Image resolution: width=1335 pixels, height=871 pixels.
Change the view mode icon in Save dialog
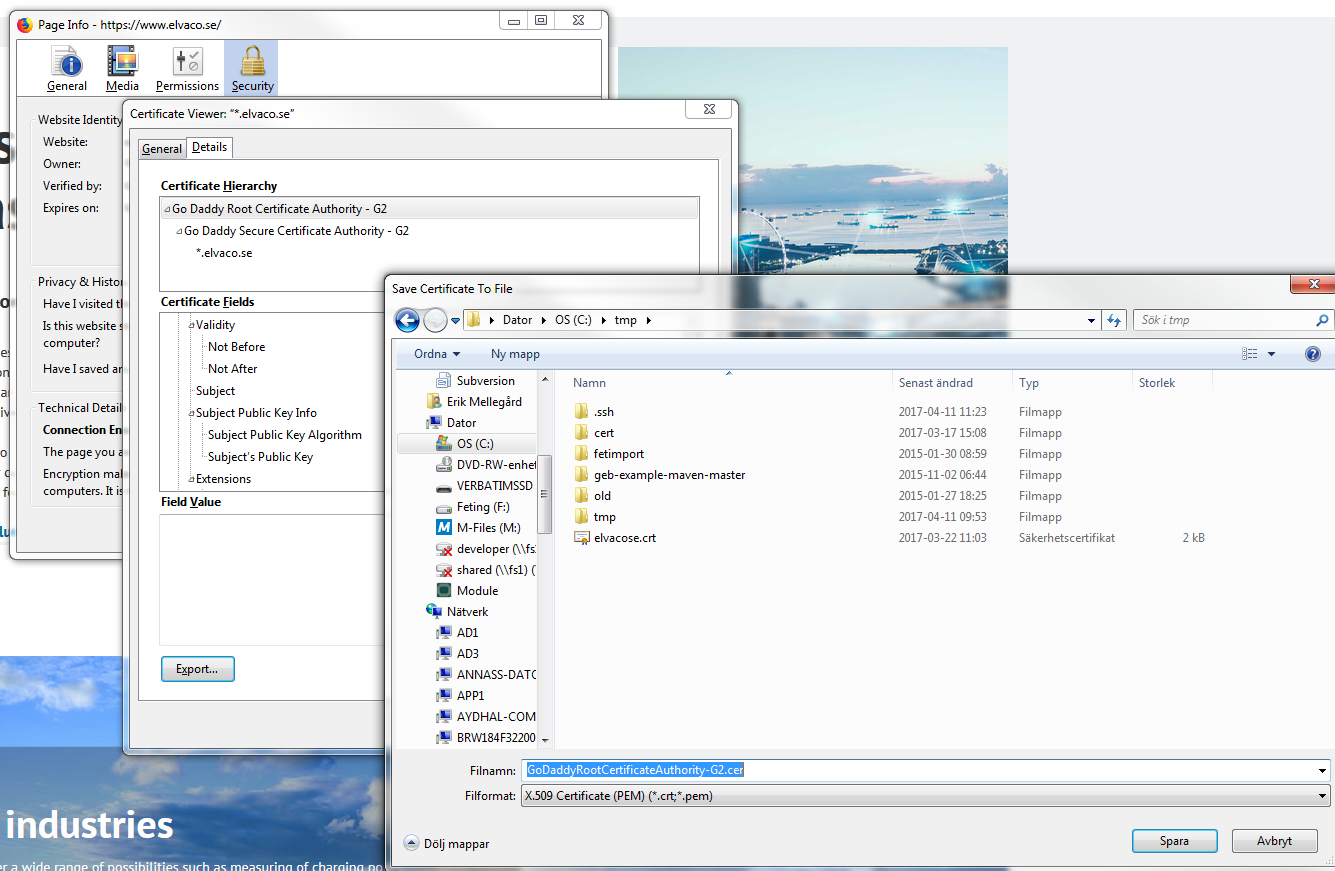1249,354
